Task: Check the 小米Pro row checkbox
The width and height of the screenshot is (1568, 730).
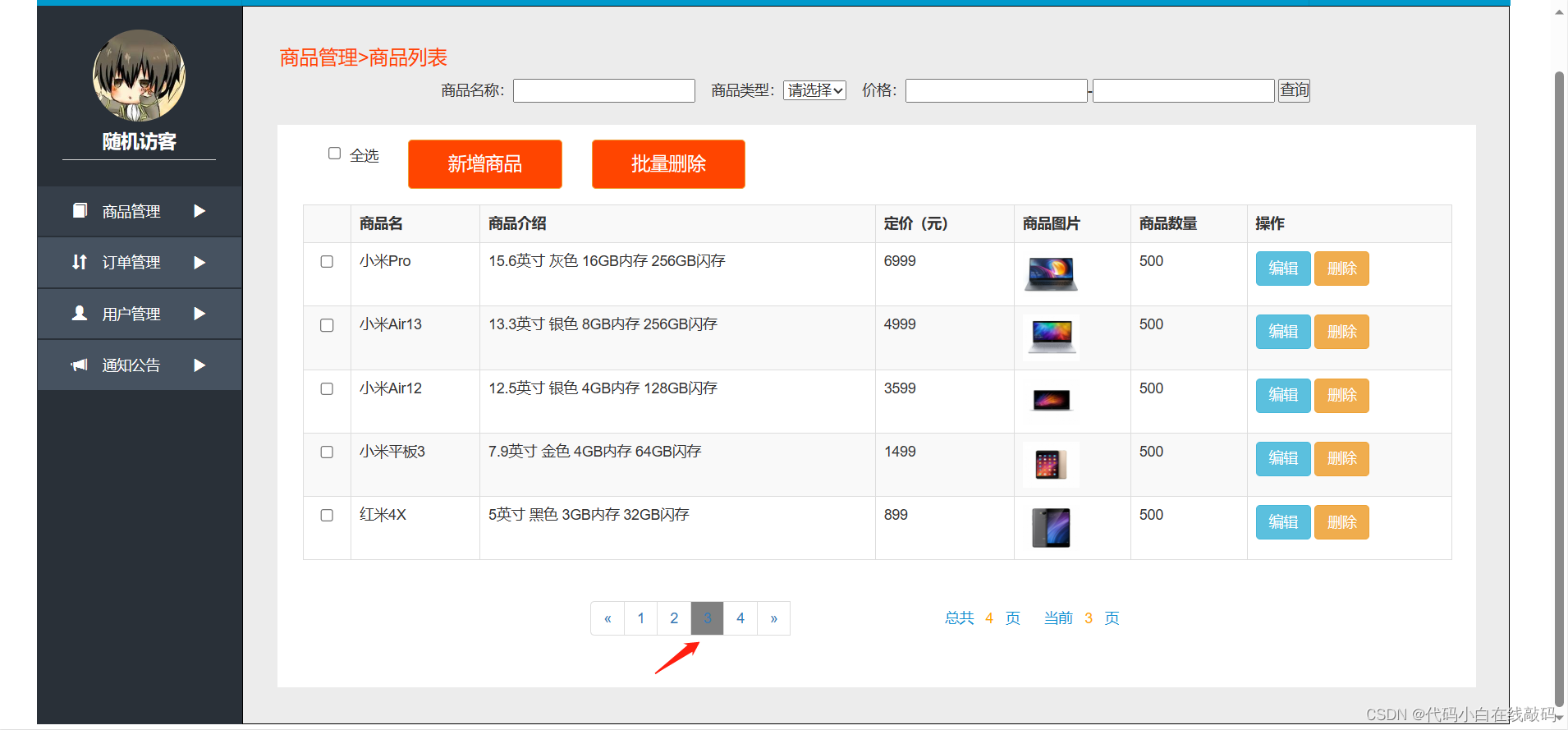Action: (327, 262)
